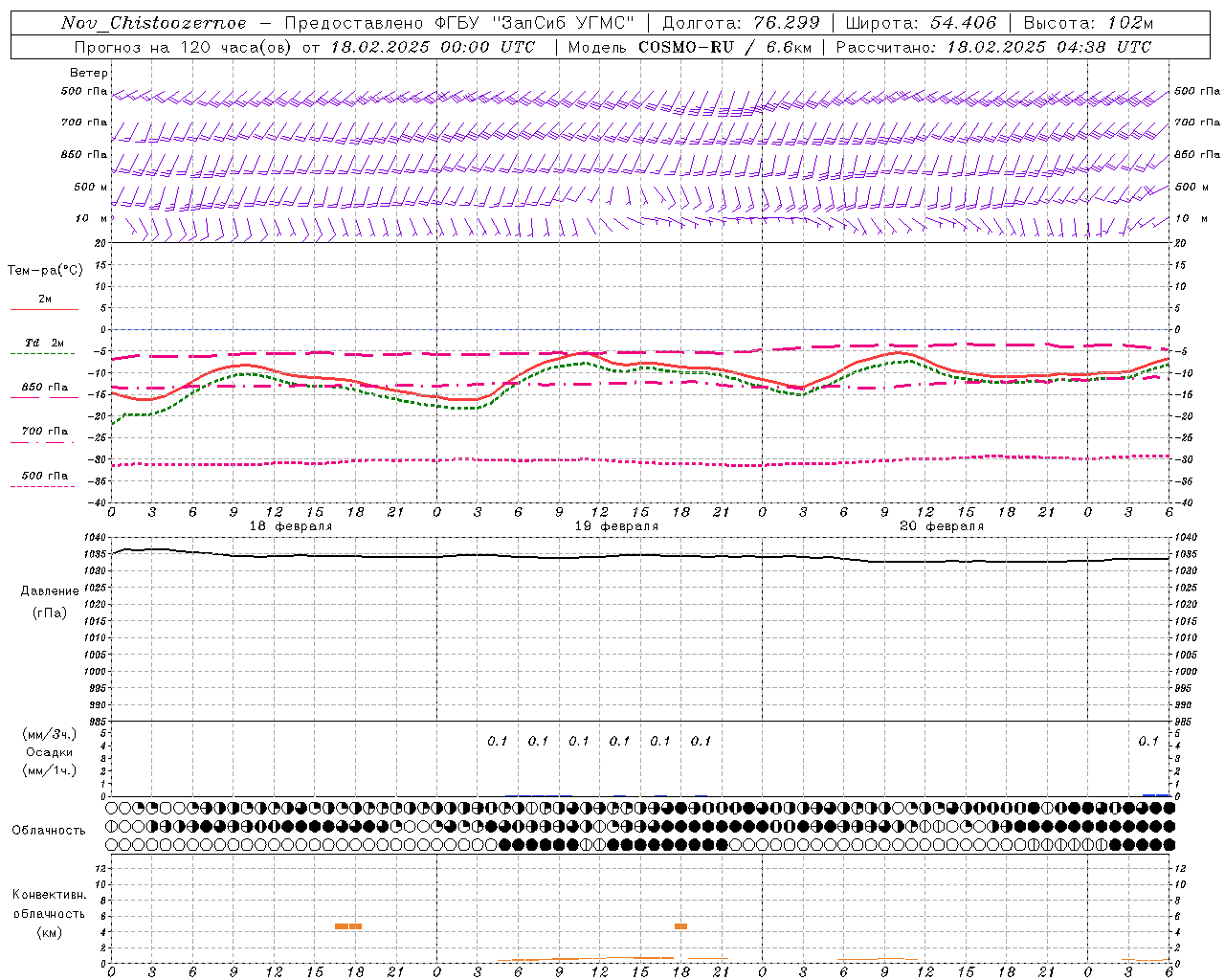Click the orange convective blocks on 18 февраля

coord(348,926)
